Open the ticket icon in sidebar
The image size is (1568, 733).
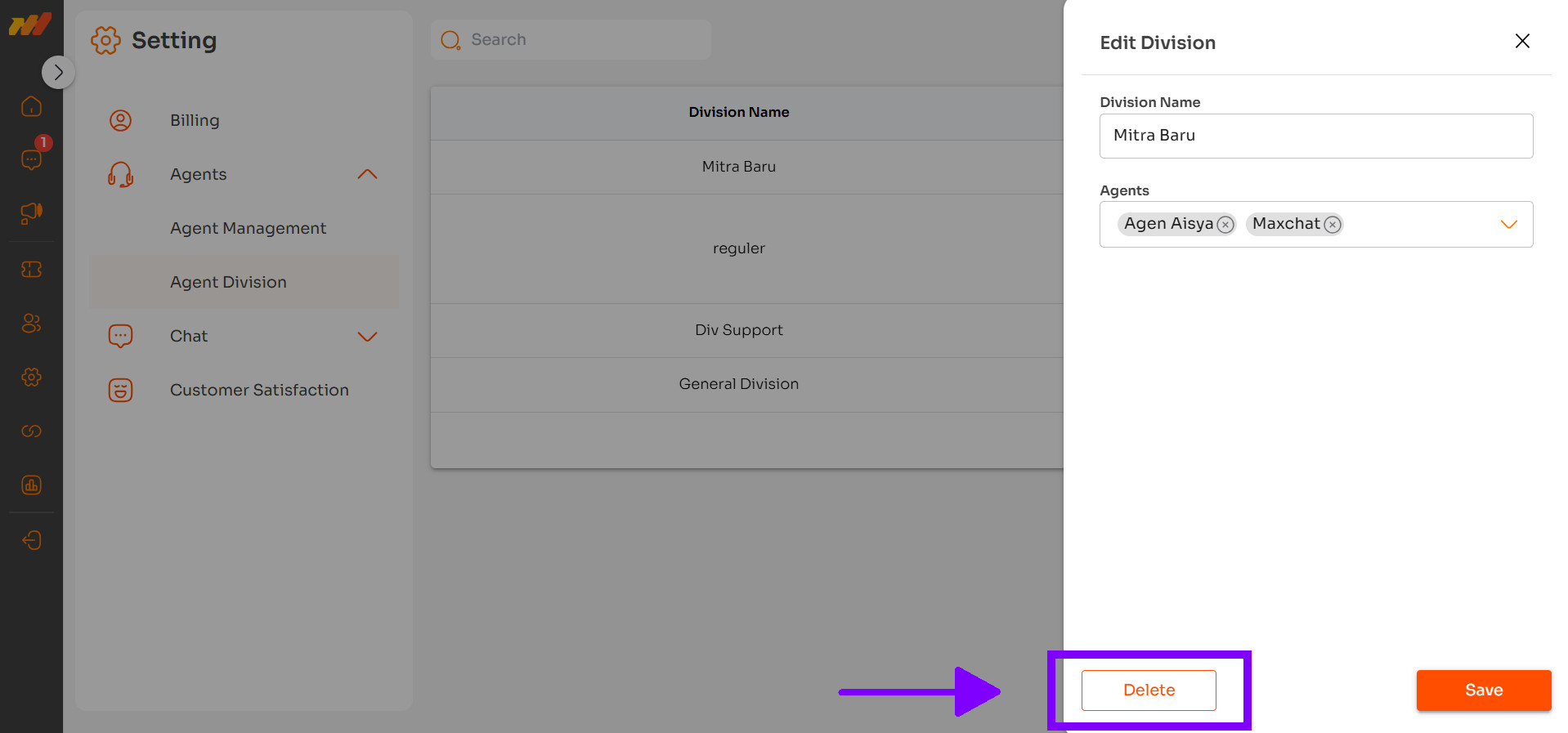[31, 269]
